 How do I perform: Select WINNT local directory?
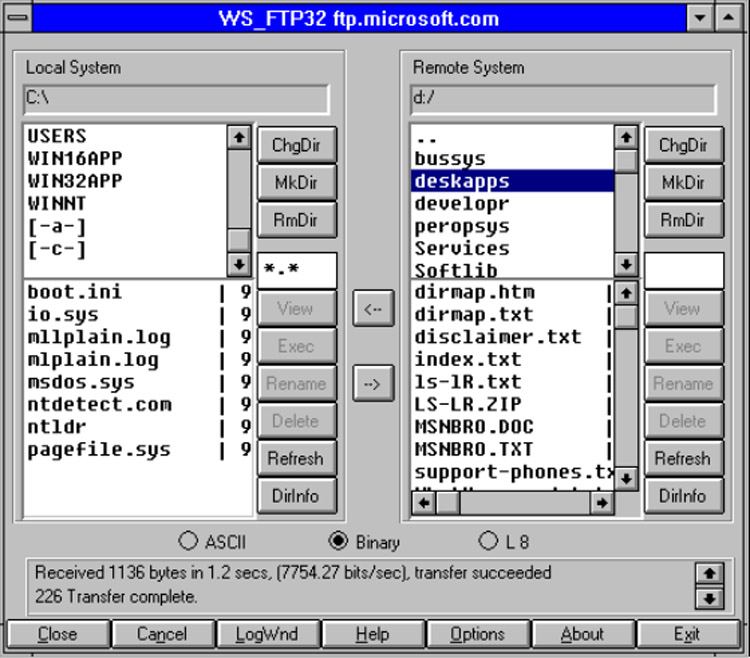[125, 203]
